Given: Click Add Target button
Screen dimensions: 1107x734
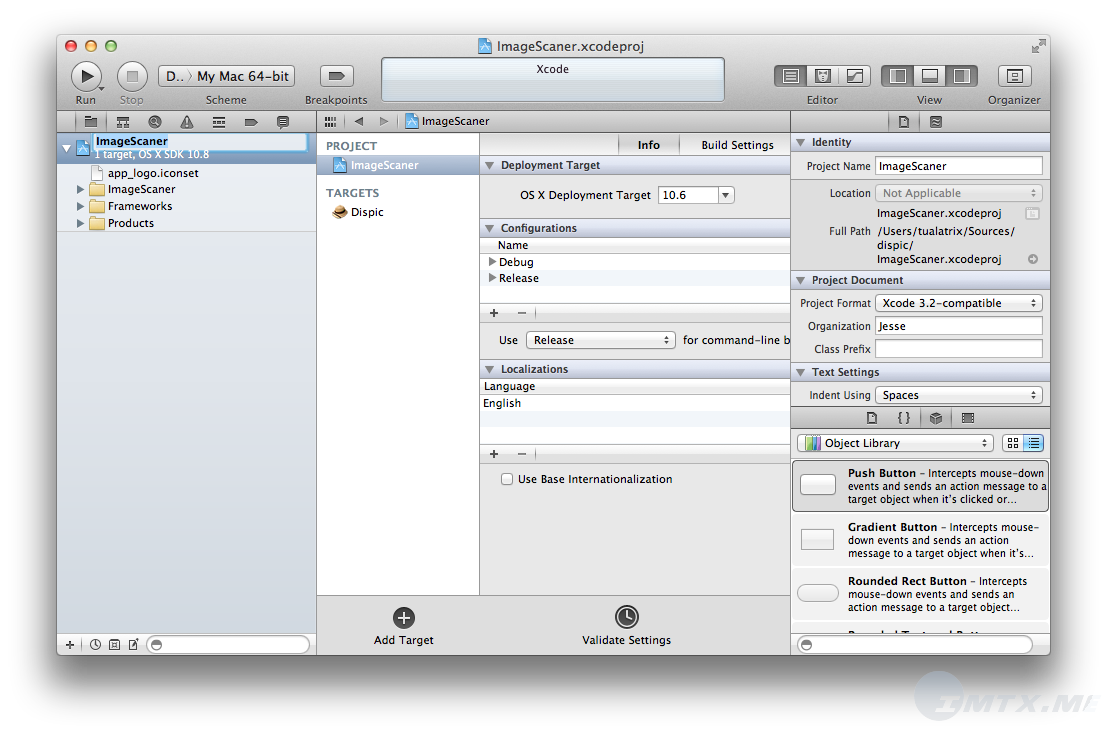Looking at the screenshot, I should click(404, 626).
